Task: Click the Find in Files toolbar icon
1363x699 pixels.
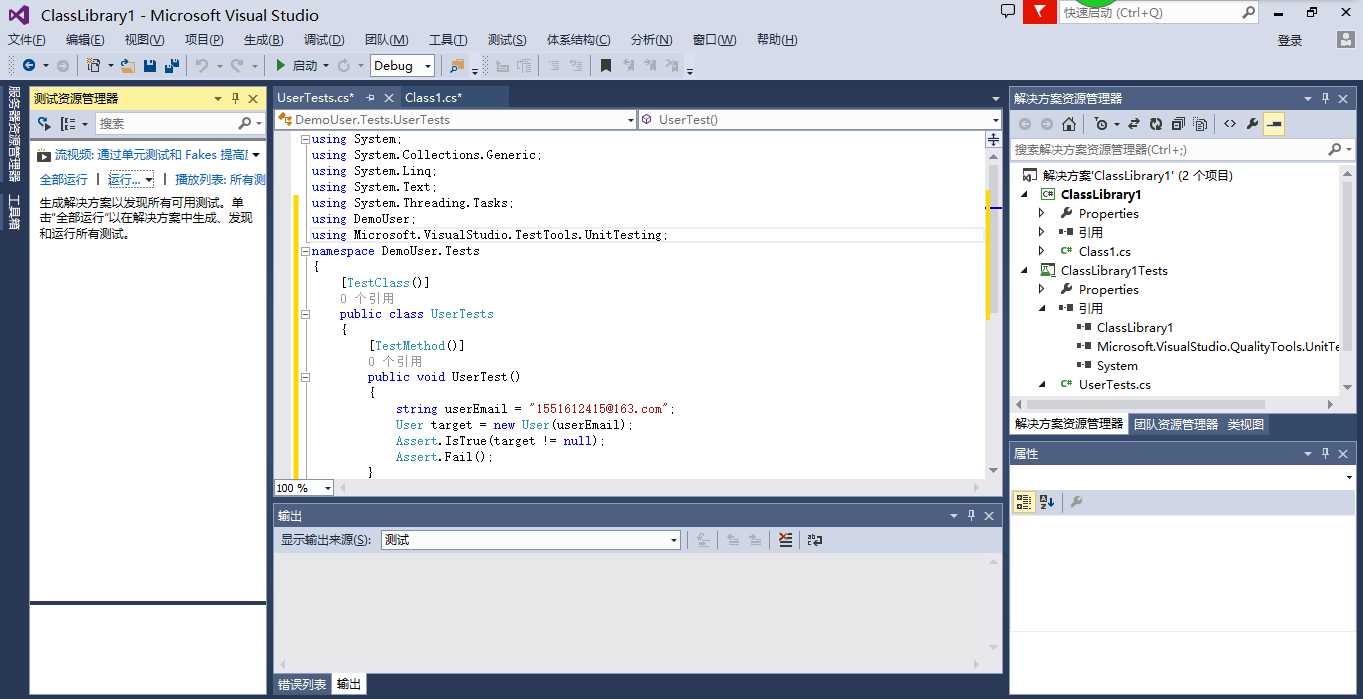Action: [457, 65]
